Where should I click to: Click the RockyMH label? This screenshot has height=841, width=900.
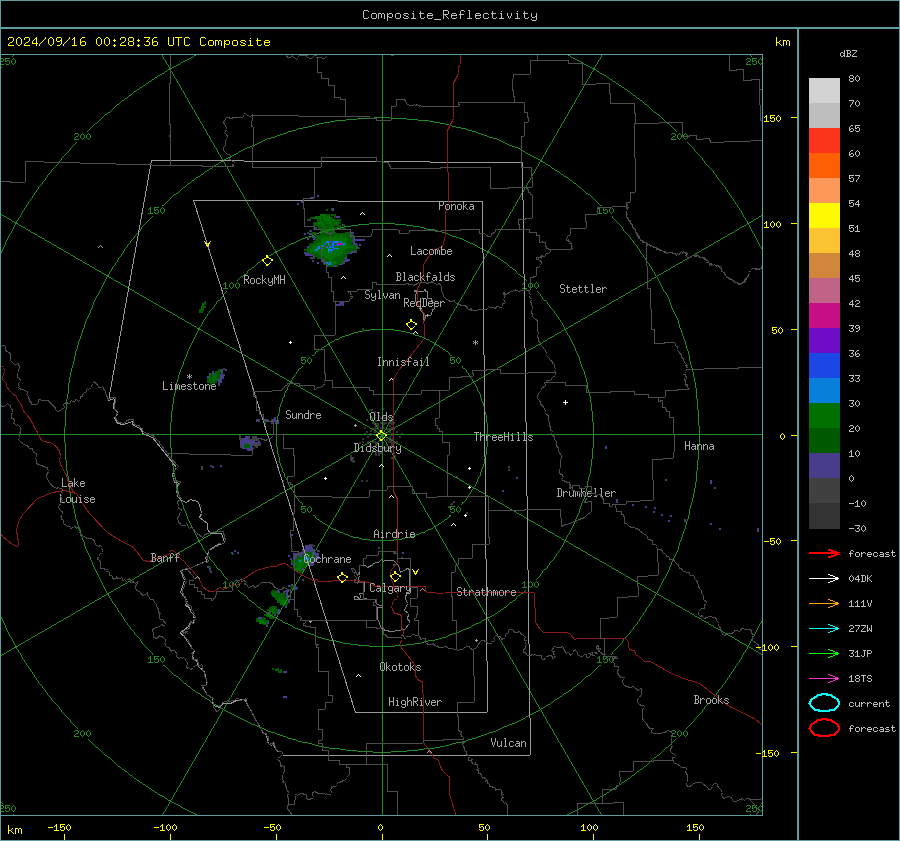tap(264, 280)
